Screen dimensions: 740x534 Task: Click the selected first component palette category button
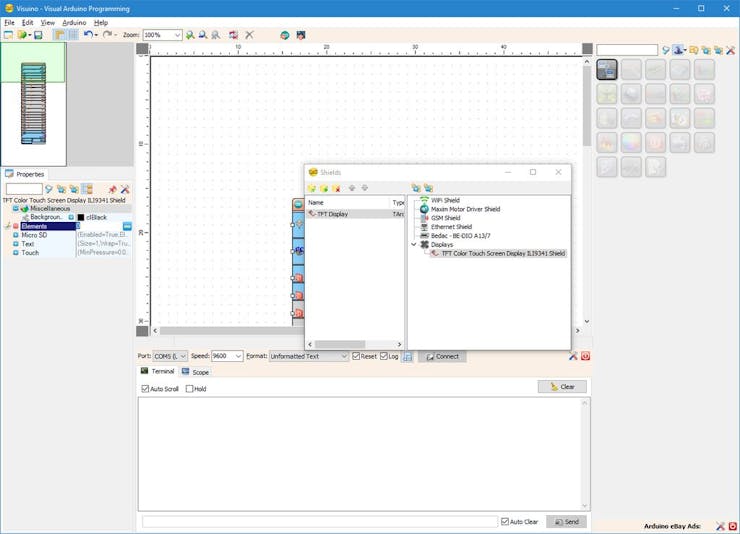[607, 69]
